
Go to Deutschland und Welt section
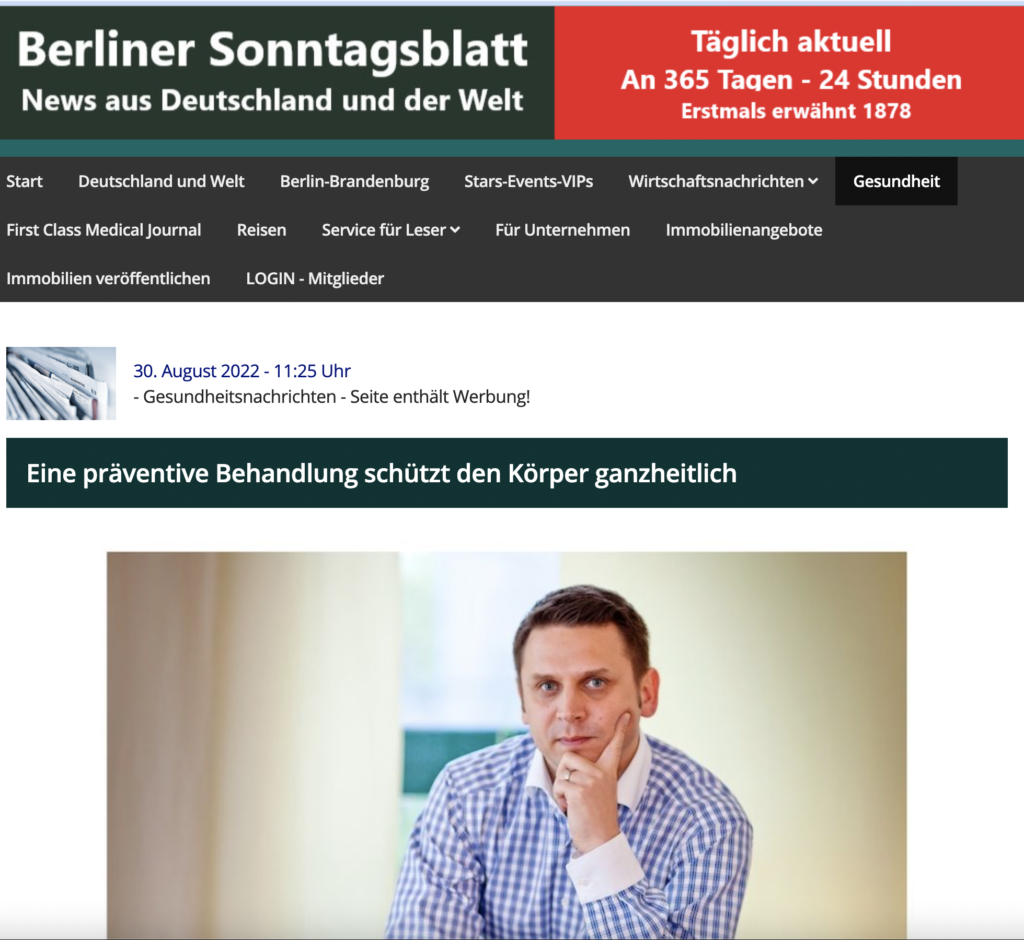click(161, 181)
